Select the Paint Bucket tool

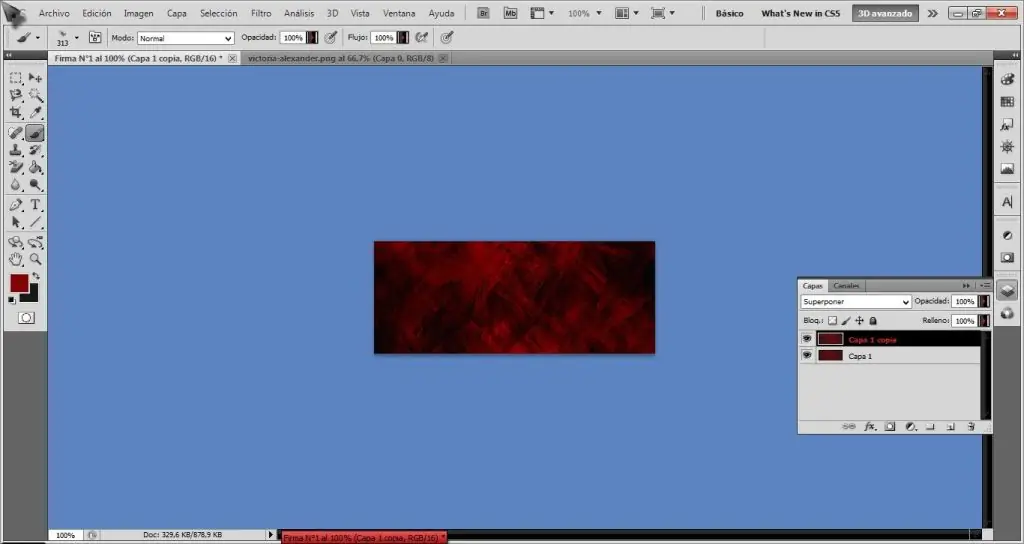(35, 168)
